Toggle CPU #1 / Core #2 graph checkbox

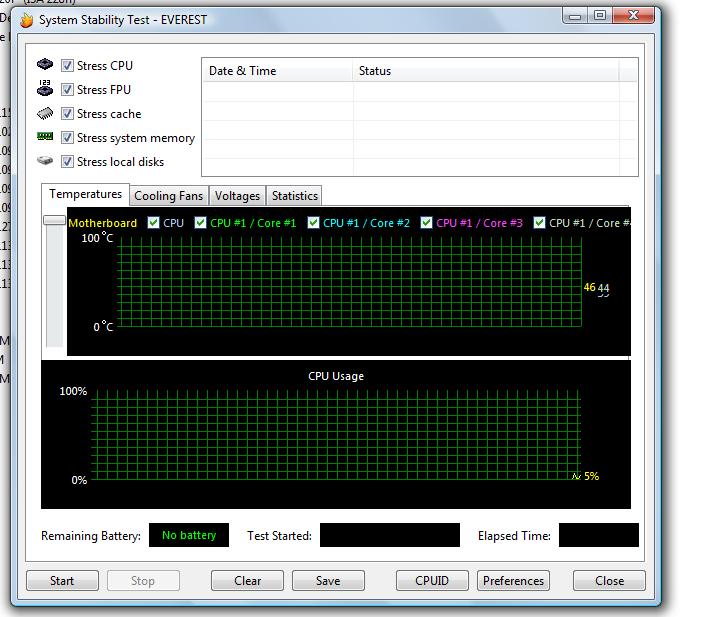(x=313, y=223)
